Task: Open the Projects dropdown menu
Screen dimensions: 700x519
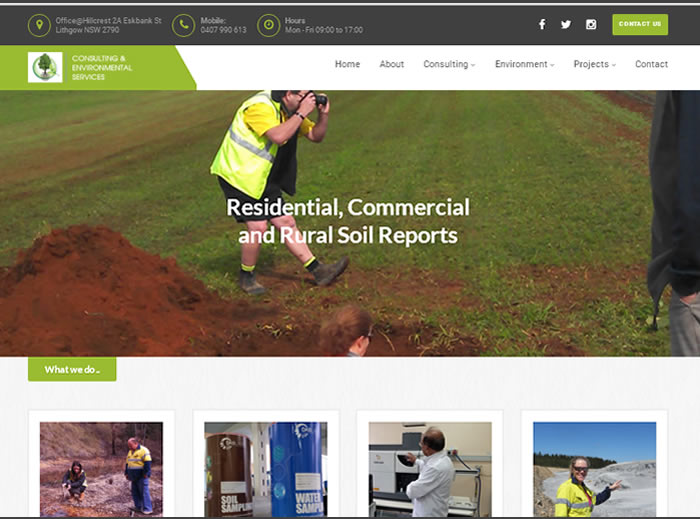Action: [594, 64]
